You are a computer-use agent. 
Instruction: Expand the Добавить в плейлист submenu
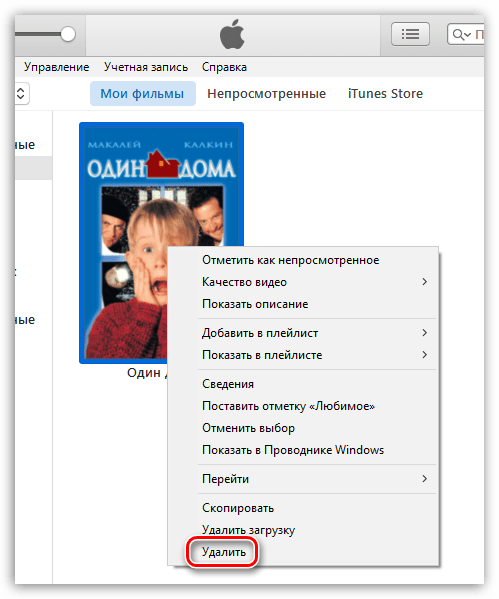pyautogui.click(x=303, y=333)
